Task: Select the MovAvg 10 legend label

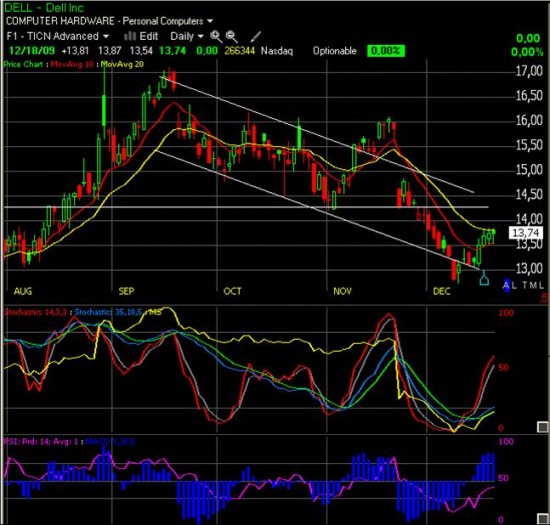Action: 72,64
